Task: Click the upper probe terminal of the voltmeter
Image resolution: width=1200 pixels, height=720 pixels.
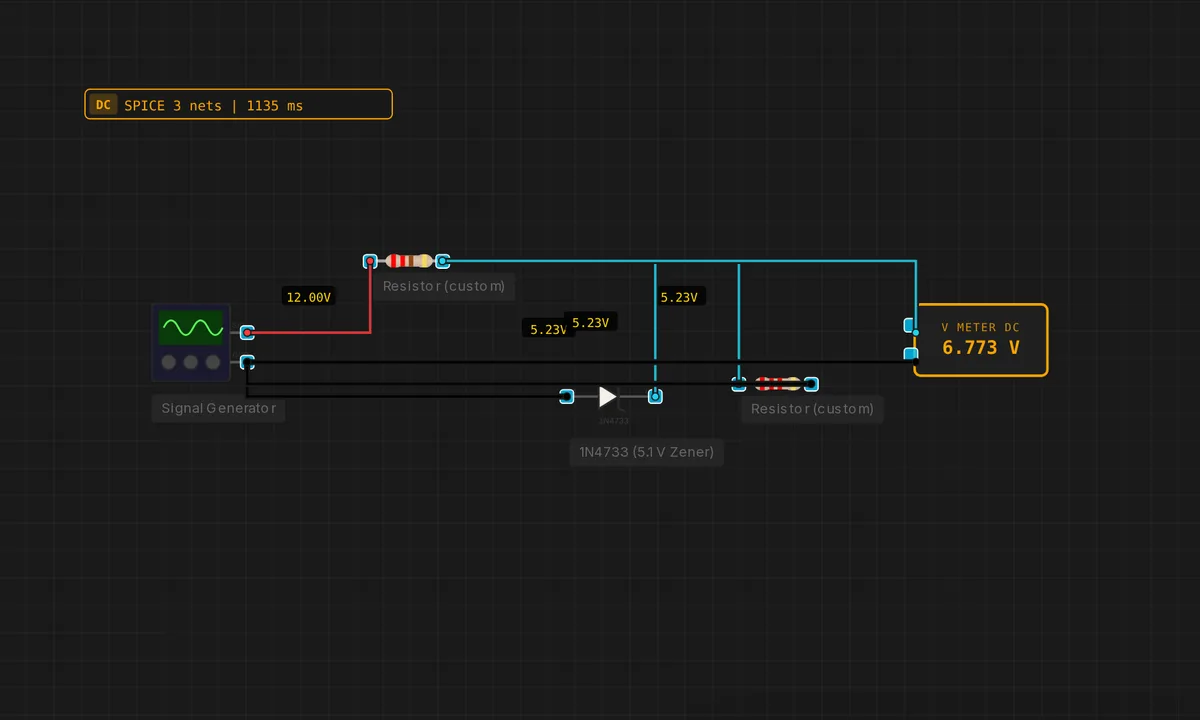Action: (x=910, y=326)
